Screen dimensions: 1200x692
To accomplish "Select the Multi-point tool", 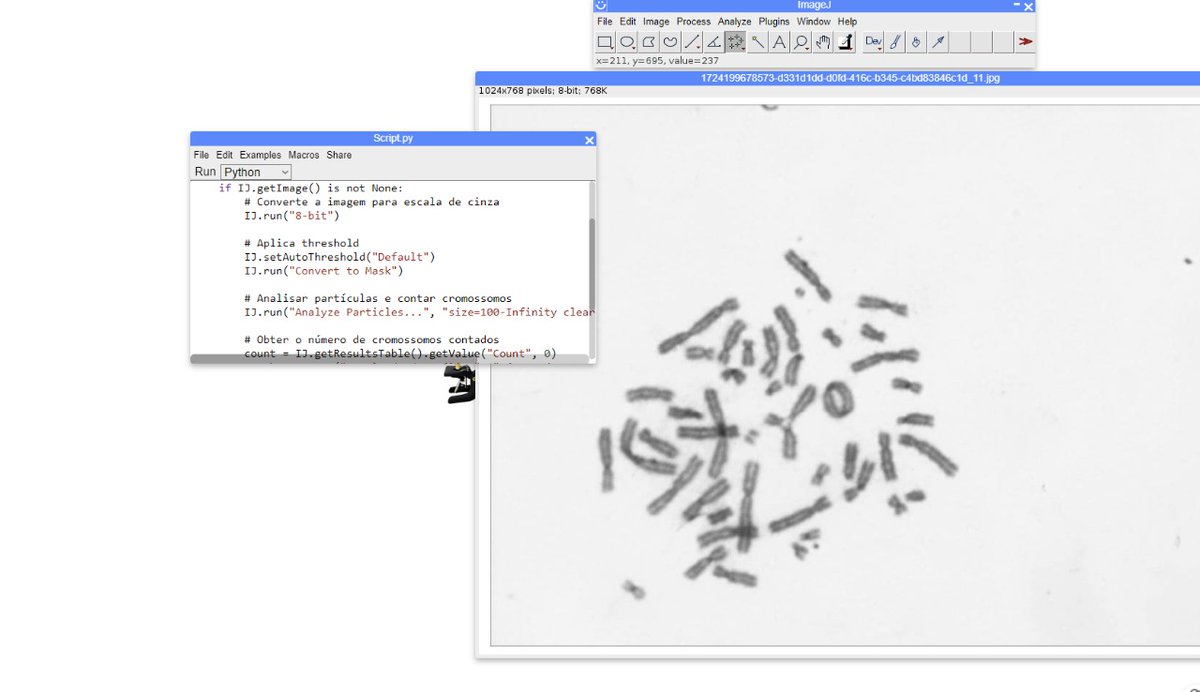I will point(736,42).
